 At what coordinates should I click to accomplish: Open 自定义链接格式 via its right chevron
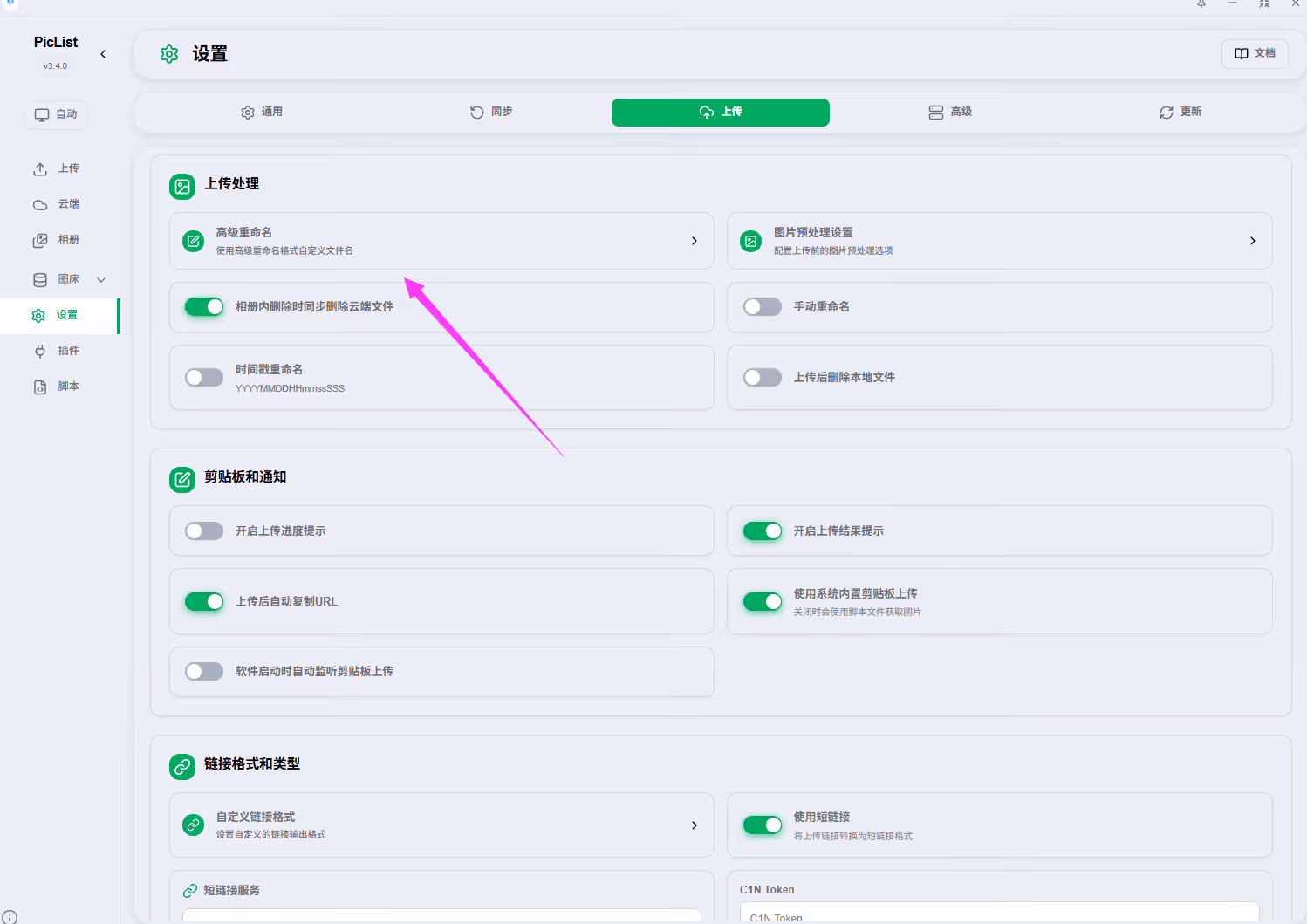tap(695, 825)
